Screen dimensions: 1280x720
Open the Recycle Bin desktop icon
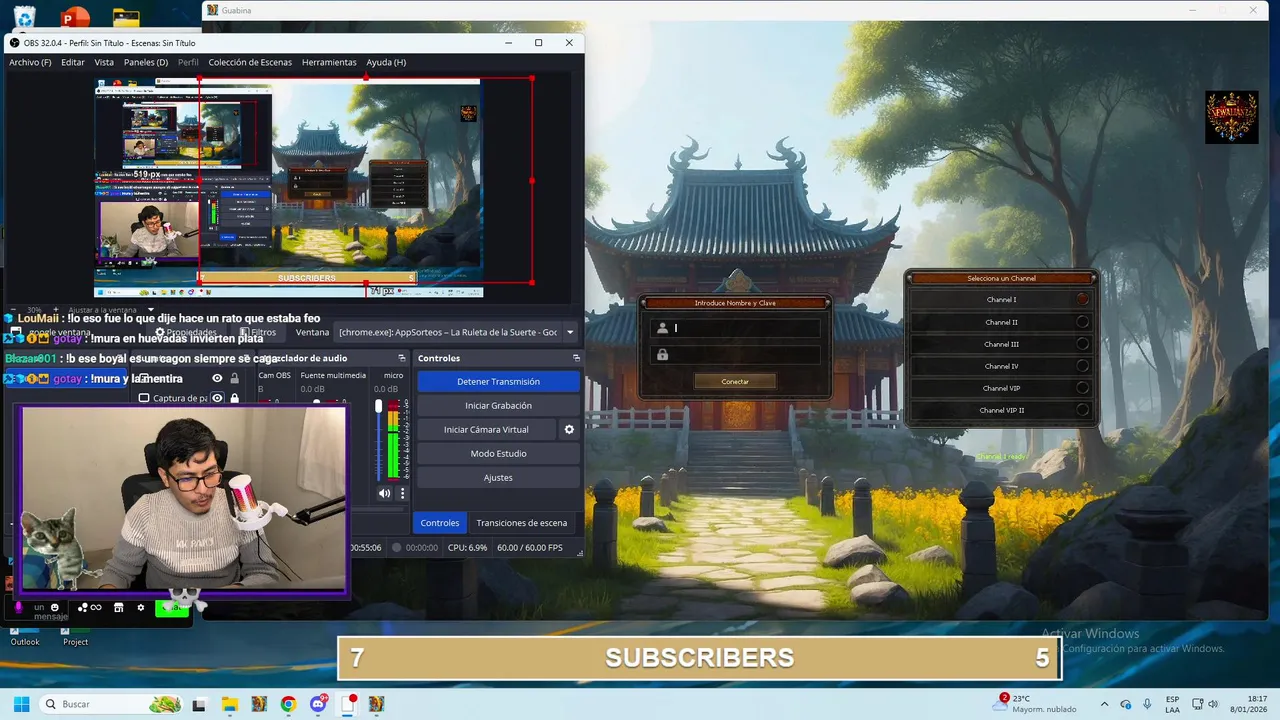coord(24,16)
